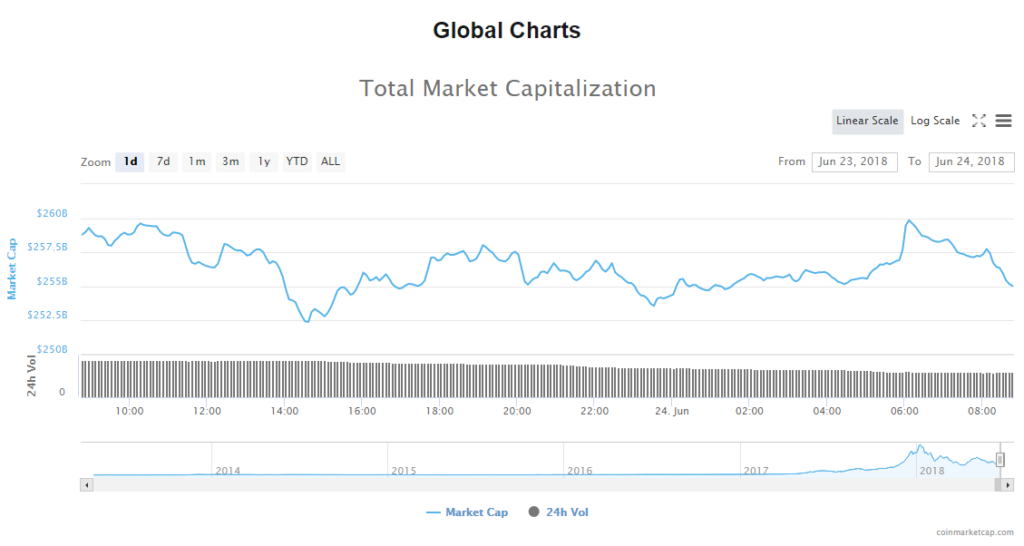Viewport: 1024px width, 546px height.
Task: Click the navigator scrollbar track
Action: 540,484
